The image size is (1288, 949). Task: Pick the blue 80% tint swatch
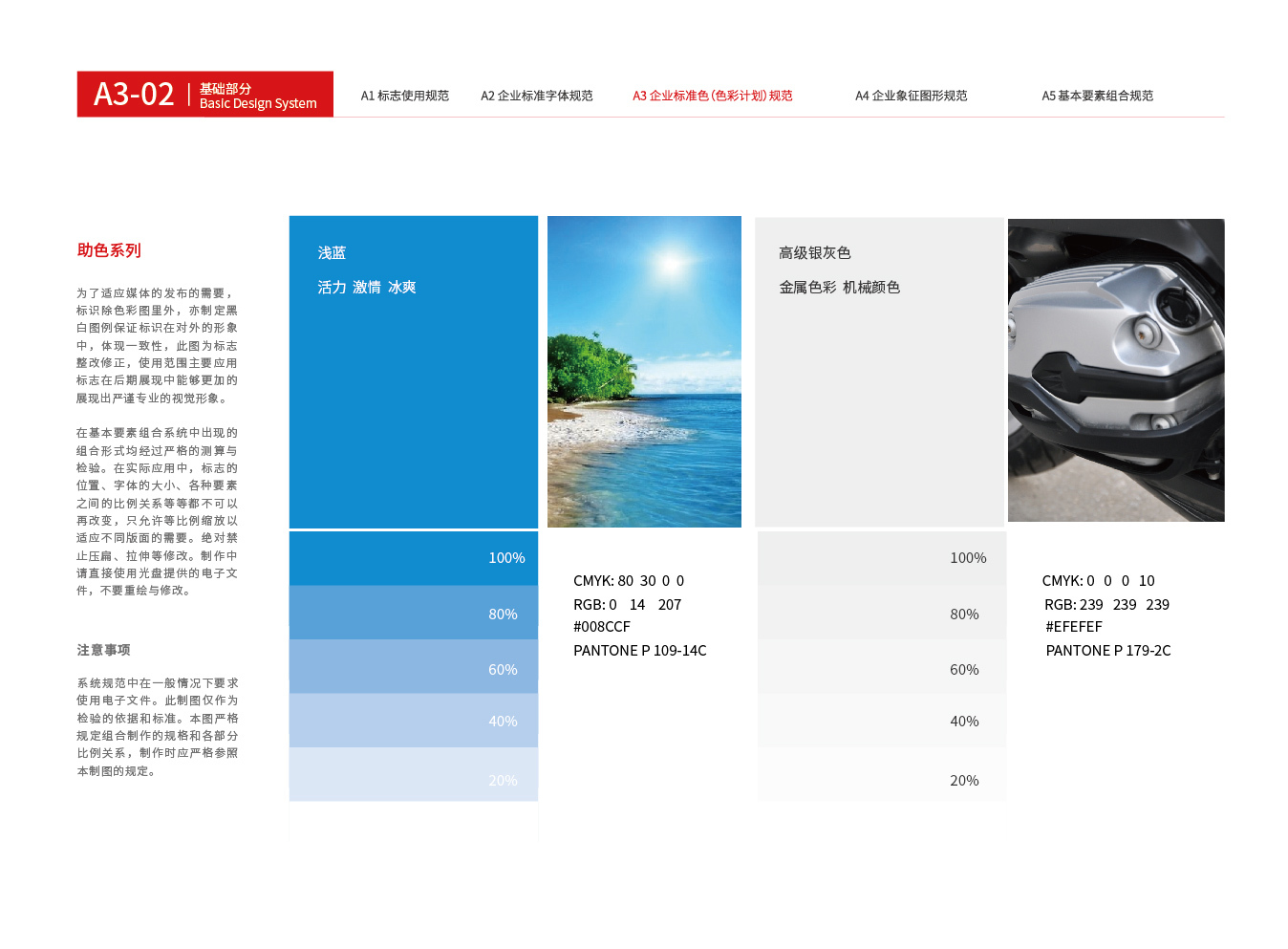coord(414,613)
